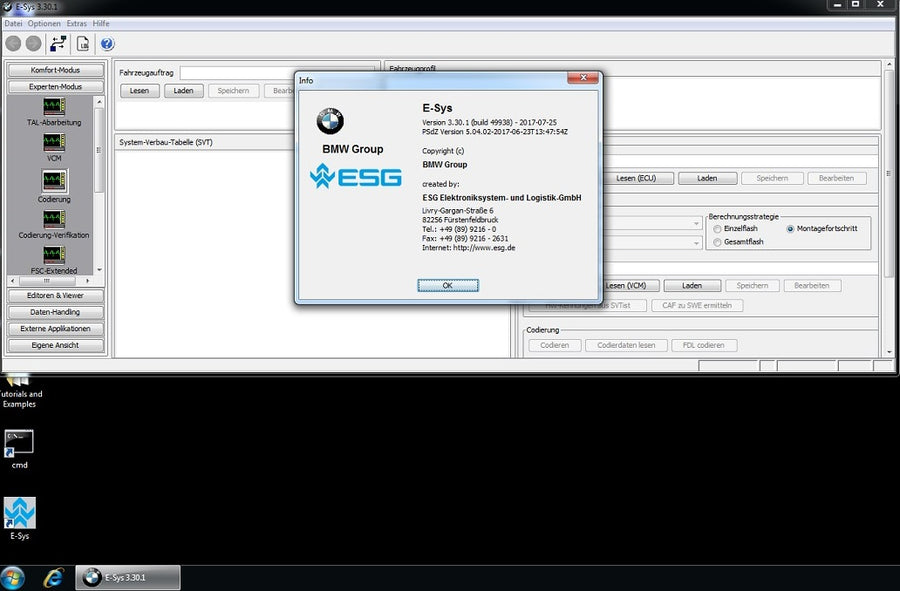Confirm the Info dialog with OK
This screenshot has height=591, width=900.
point(447,284)
